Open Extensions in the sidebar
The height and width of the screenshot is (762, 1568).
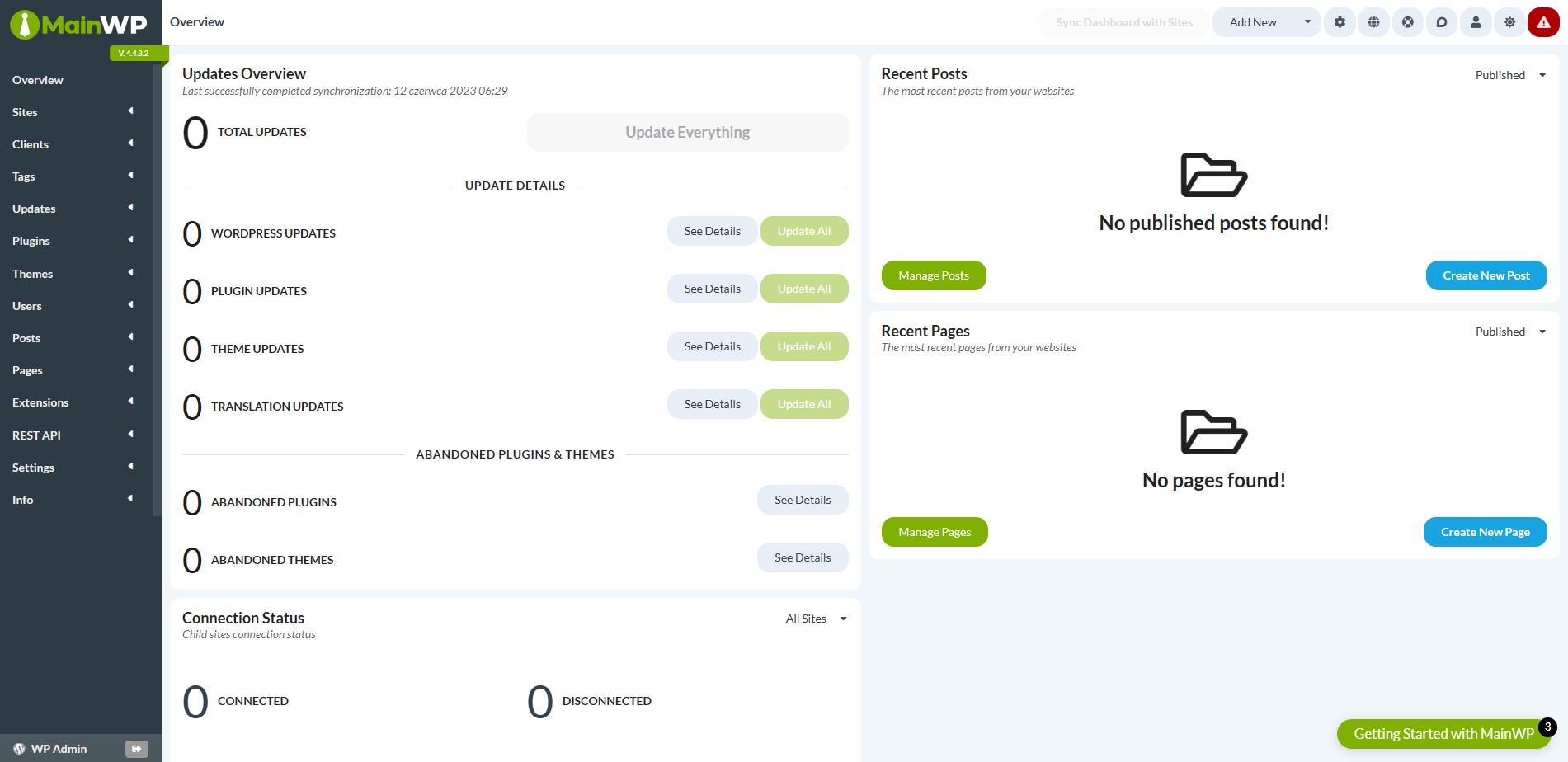click(40, 402)
